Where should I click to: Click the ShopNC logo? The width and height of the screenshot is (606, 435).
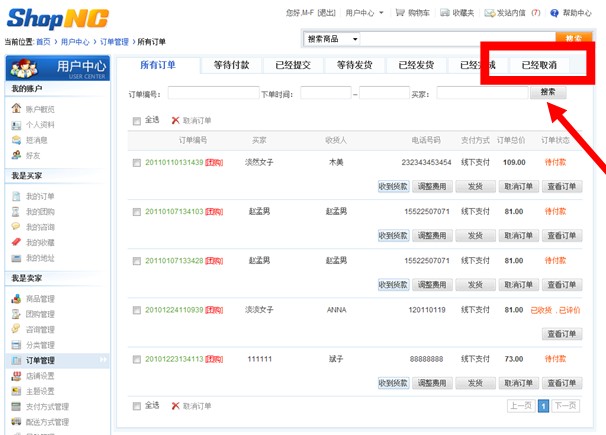pyautogui.click(x=58, y=19)
